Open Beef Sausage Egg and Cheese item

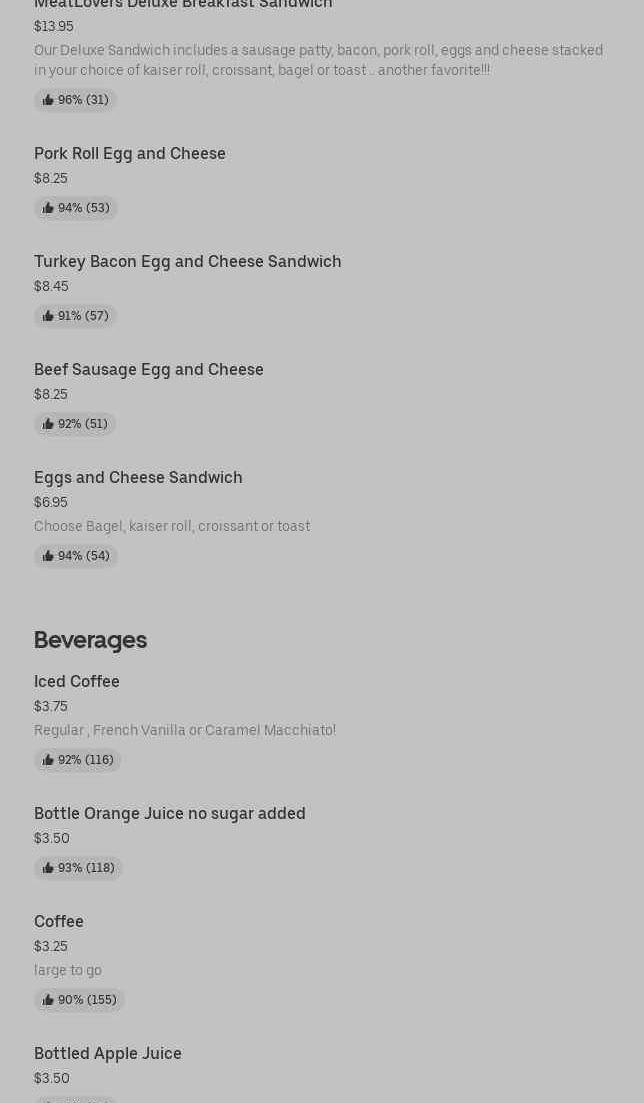coord(149,369)
